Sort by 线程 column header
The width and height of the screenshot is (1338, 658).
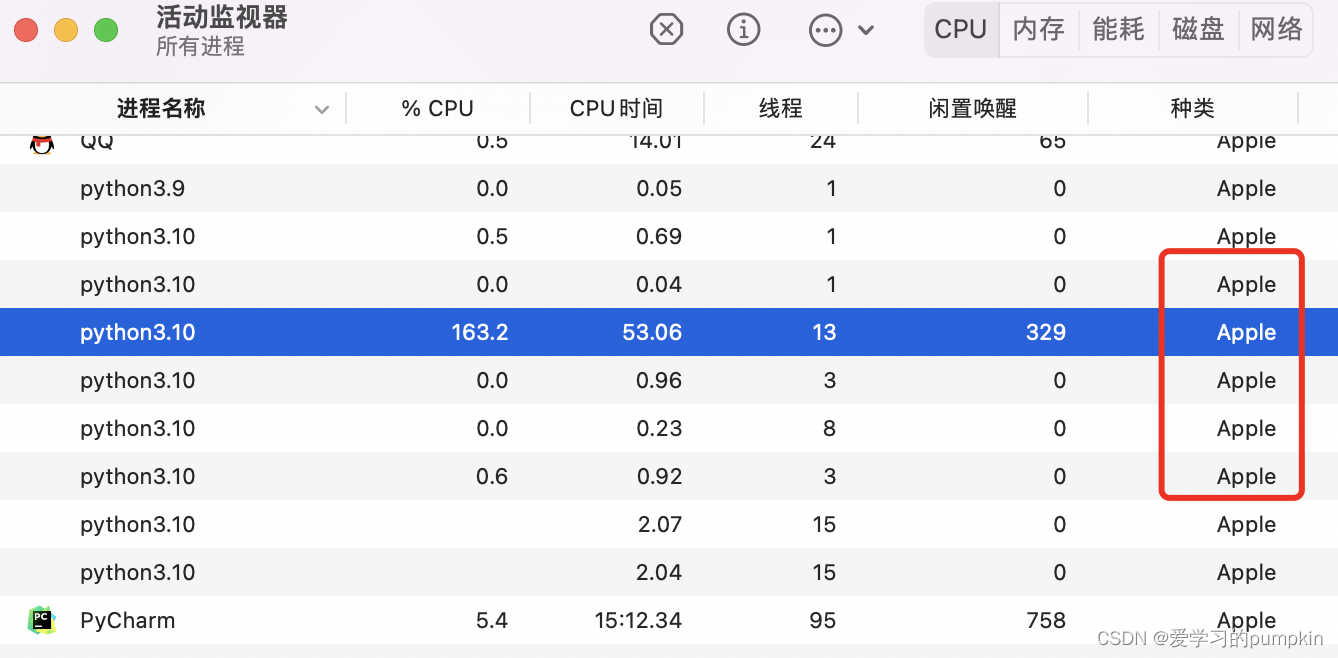781,108
